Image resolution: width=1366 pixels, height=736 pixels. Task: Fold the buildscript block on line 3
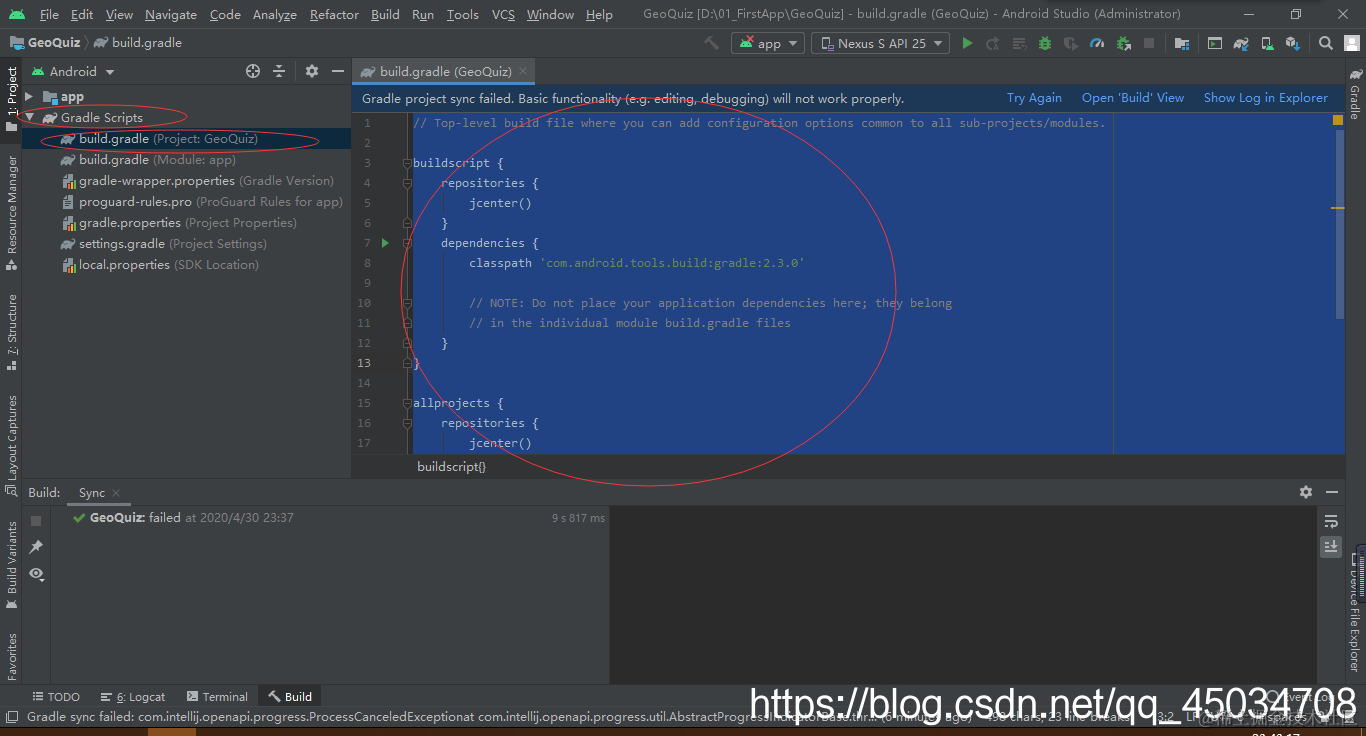(407, 163)
